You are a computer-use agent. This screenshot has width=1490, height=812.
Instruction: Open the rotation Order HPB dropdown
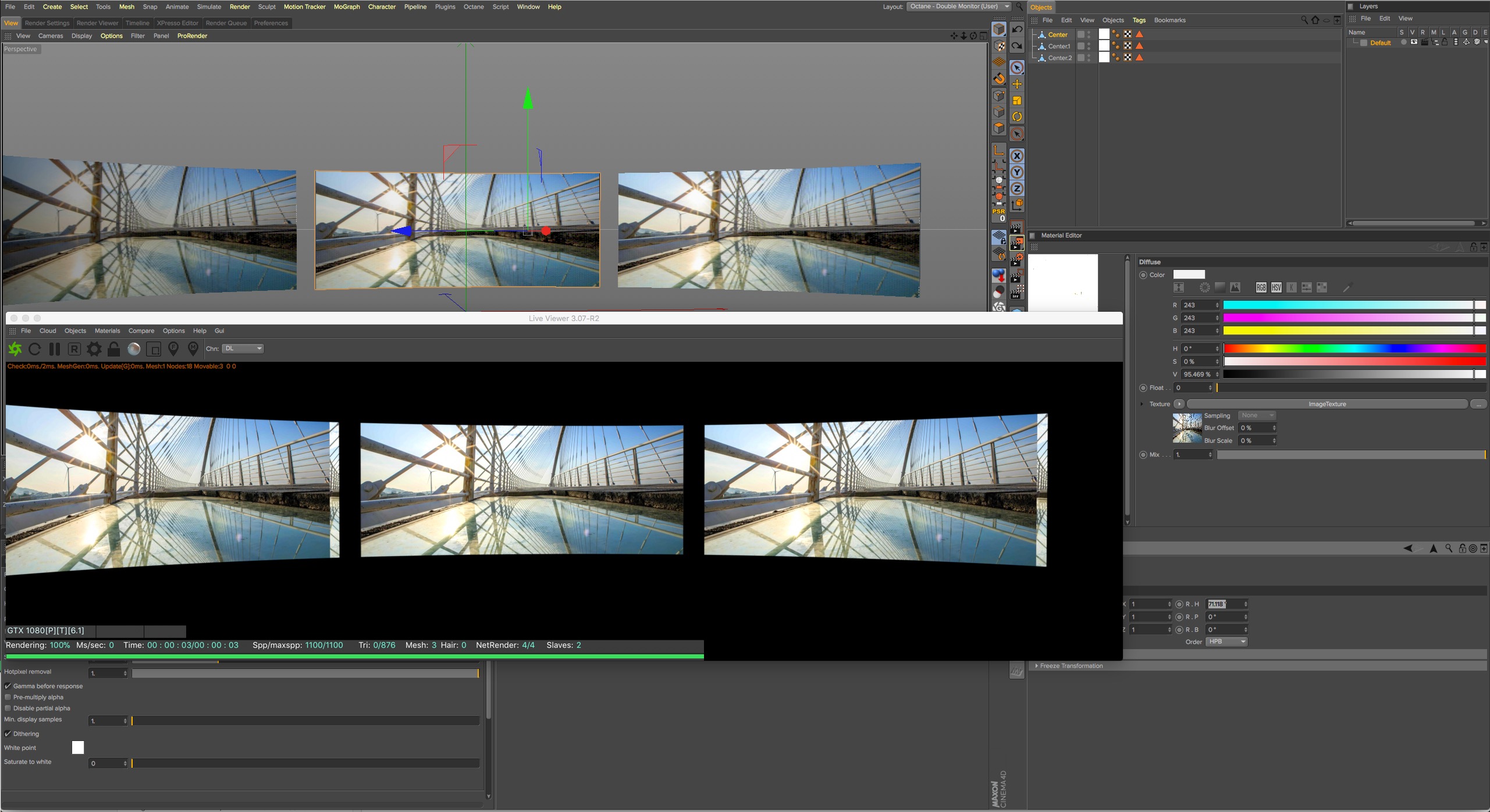click(1226, 642)
